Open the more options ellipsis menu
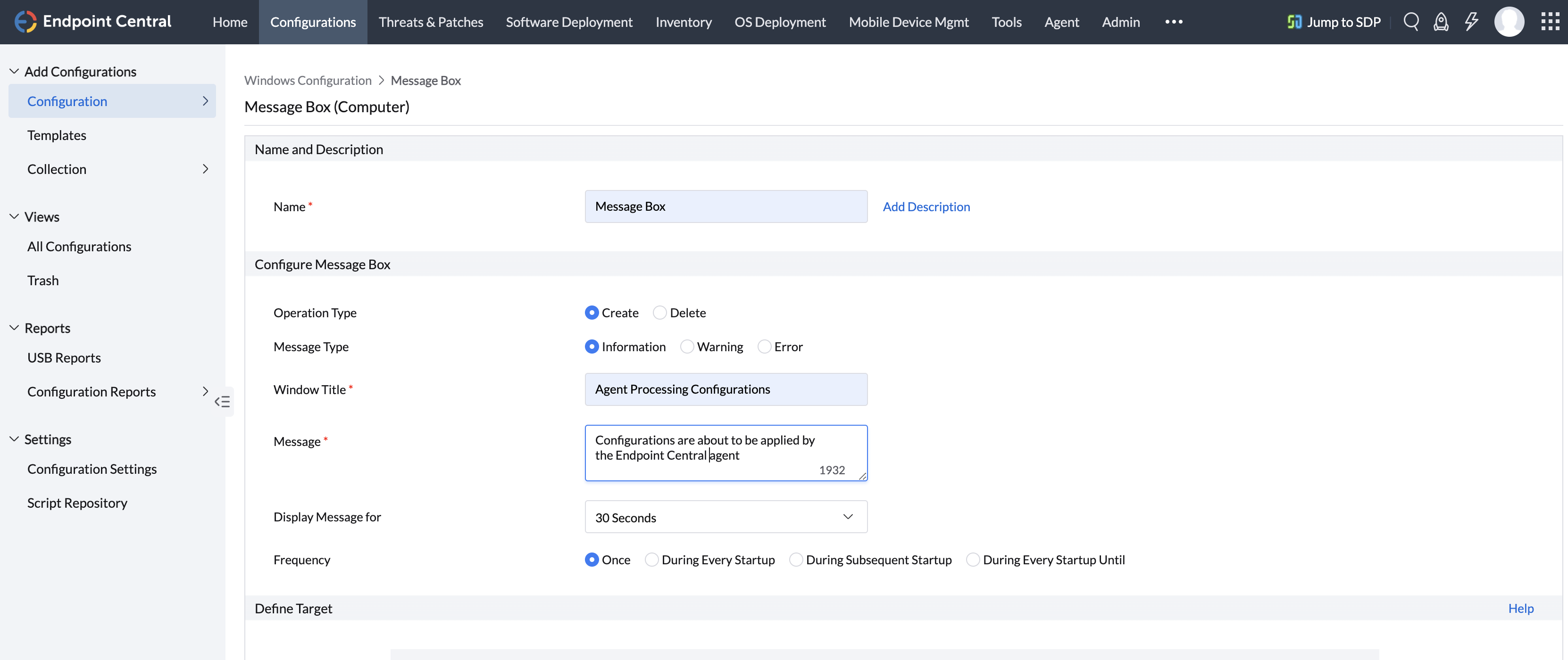Screen dimensions: 1568x660 (1173, 22)
